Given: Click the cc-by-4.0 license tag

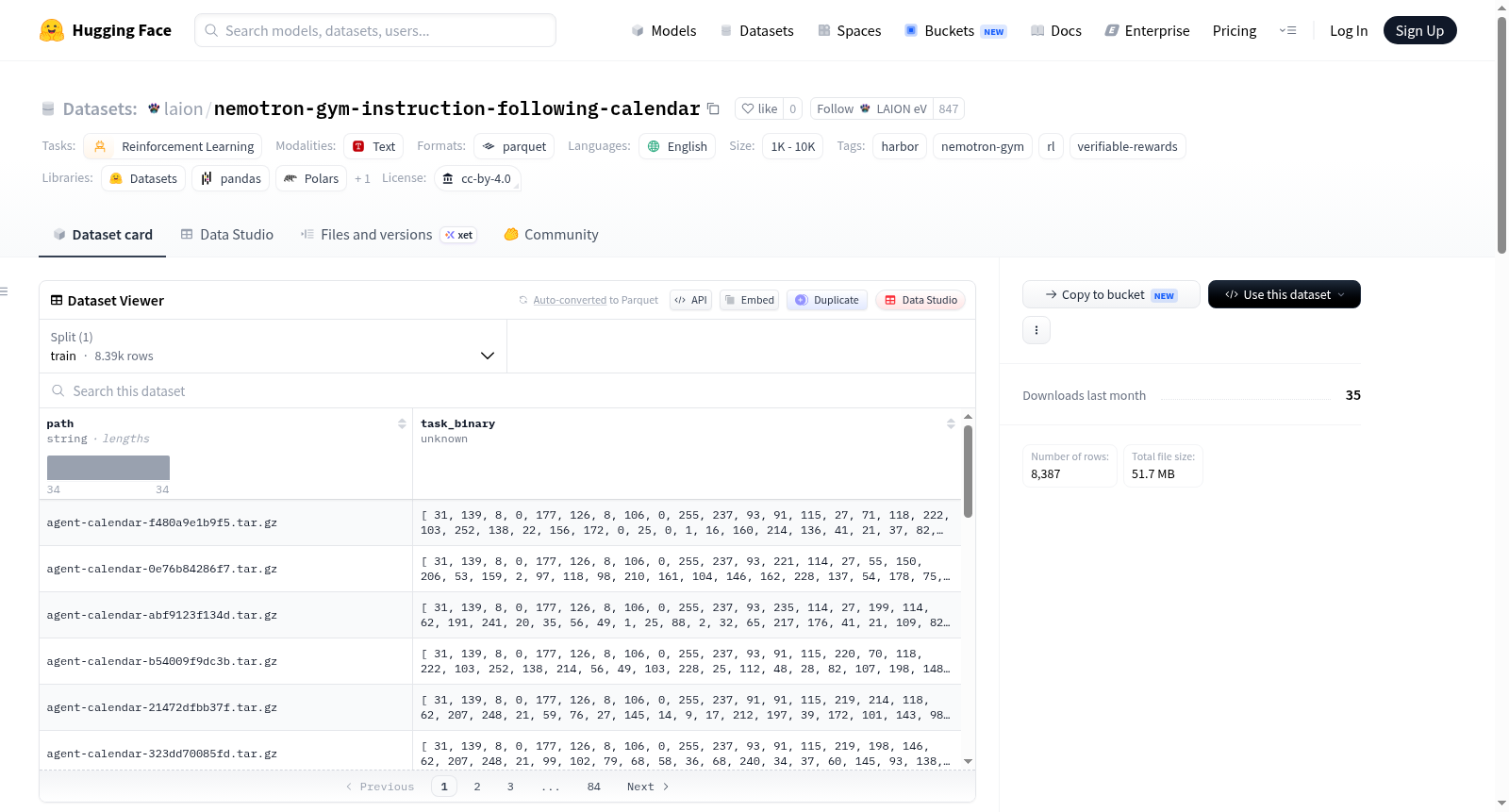Looking at the screenshot, I should [x=477, y=178].
